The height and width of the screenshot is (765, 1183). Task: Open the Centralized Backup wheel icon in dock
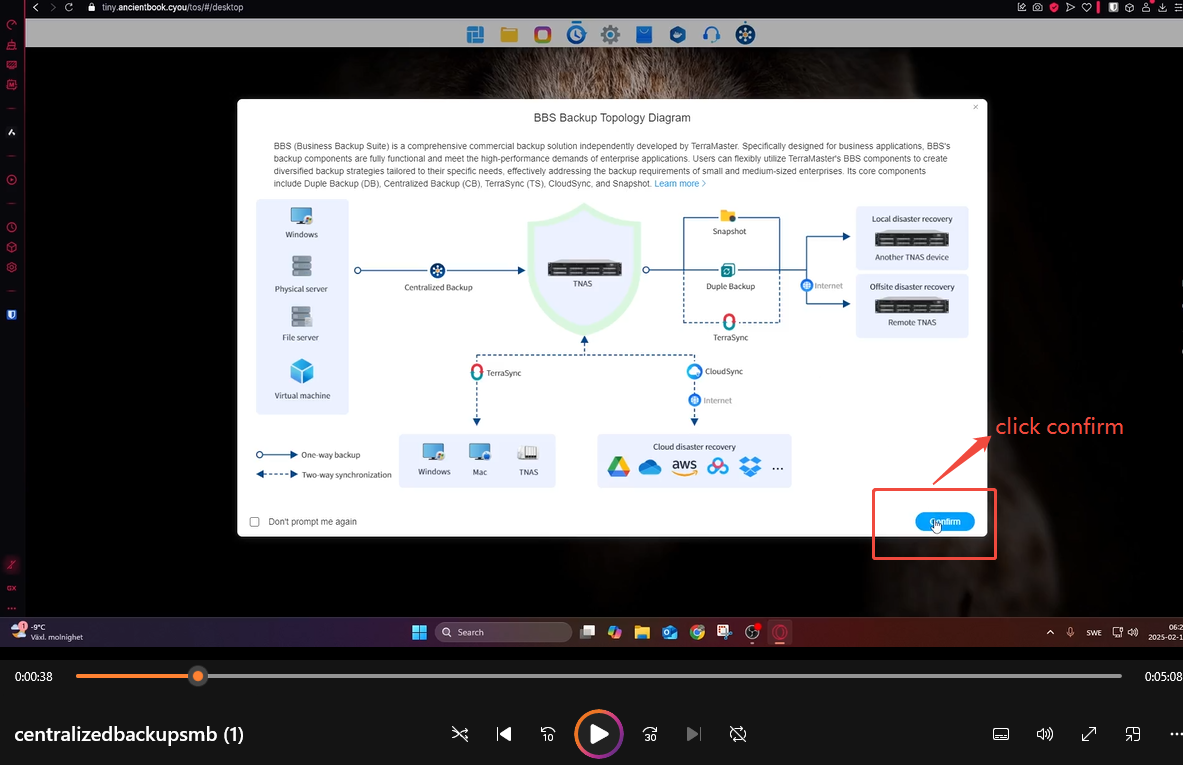745,34
